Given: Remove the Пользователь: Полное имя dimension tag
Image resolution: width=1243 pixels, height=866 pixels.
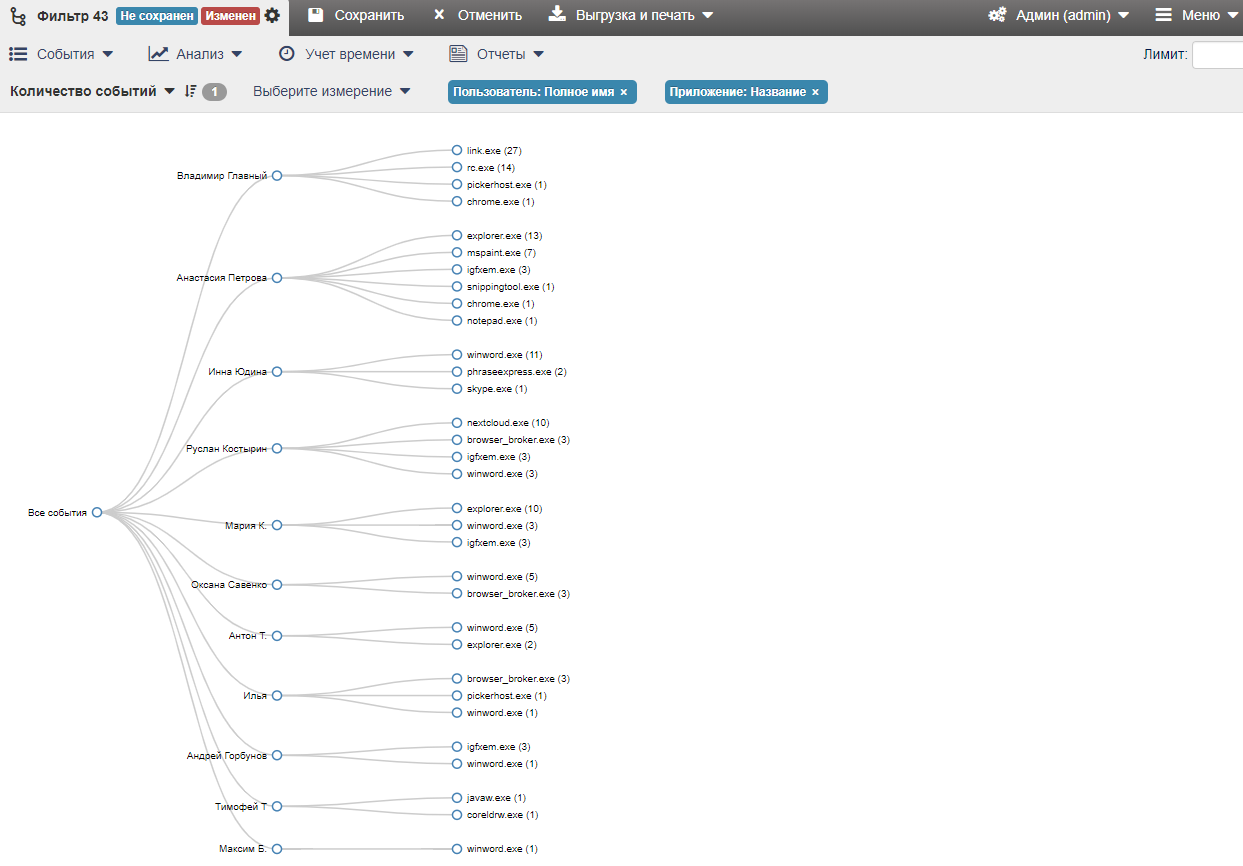Looking at the screenshot, I should tap(624, 92).
